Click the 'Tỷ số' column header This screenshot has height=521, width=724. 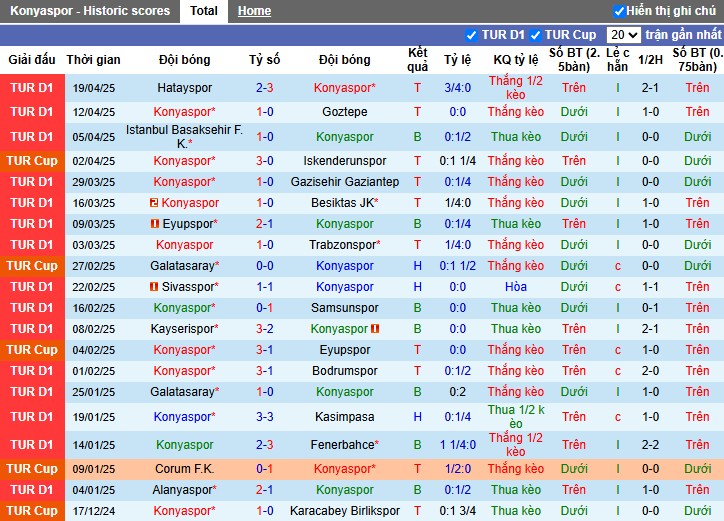pyautogui.click(x=265, y=60)
